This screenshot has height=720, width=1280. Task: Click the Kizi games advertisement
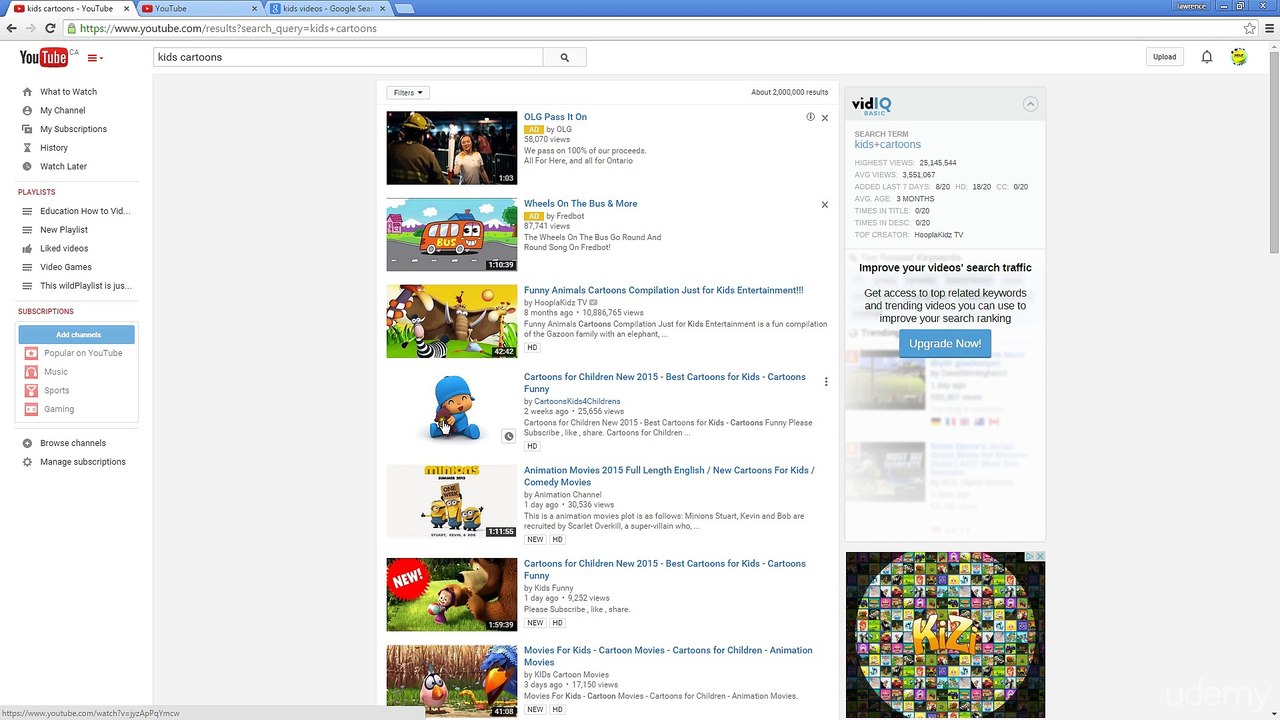click(x=945, y=635)
